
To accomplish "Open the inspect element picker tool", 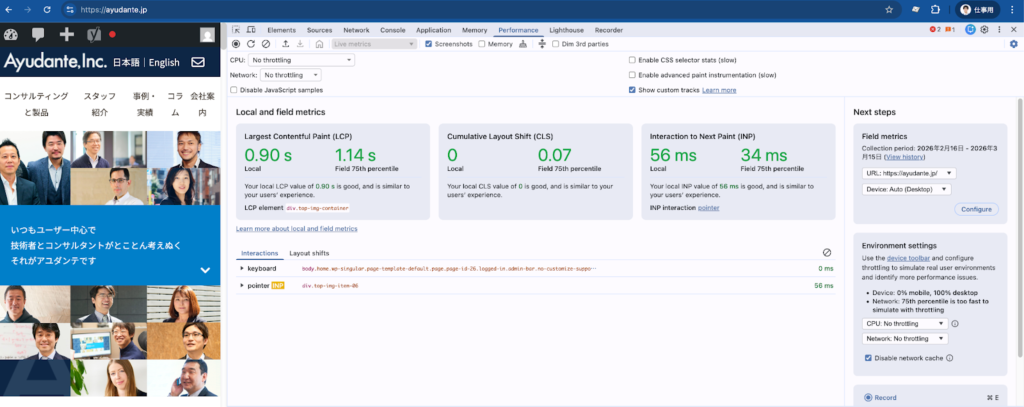I will point(237,31).
